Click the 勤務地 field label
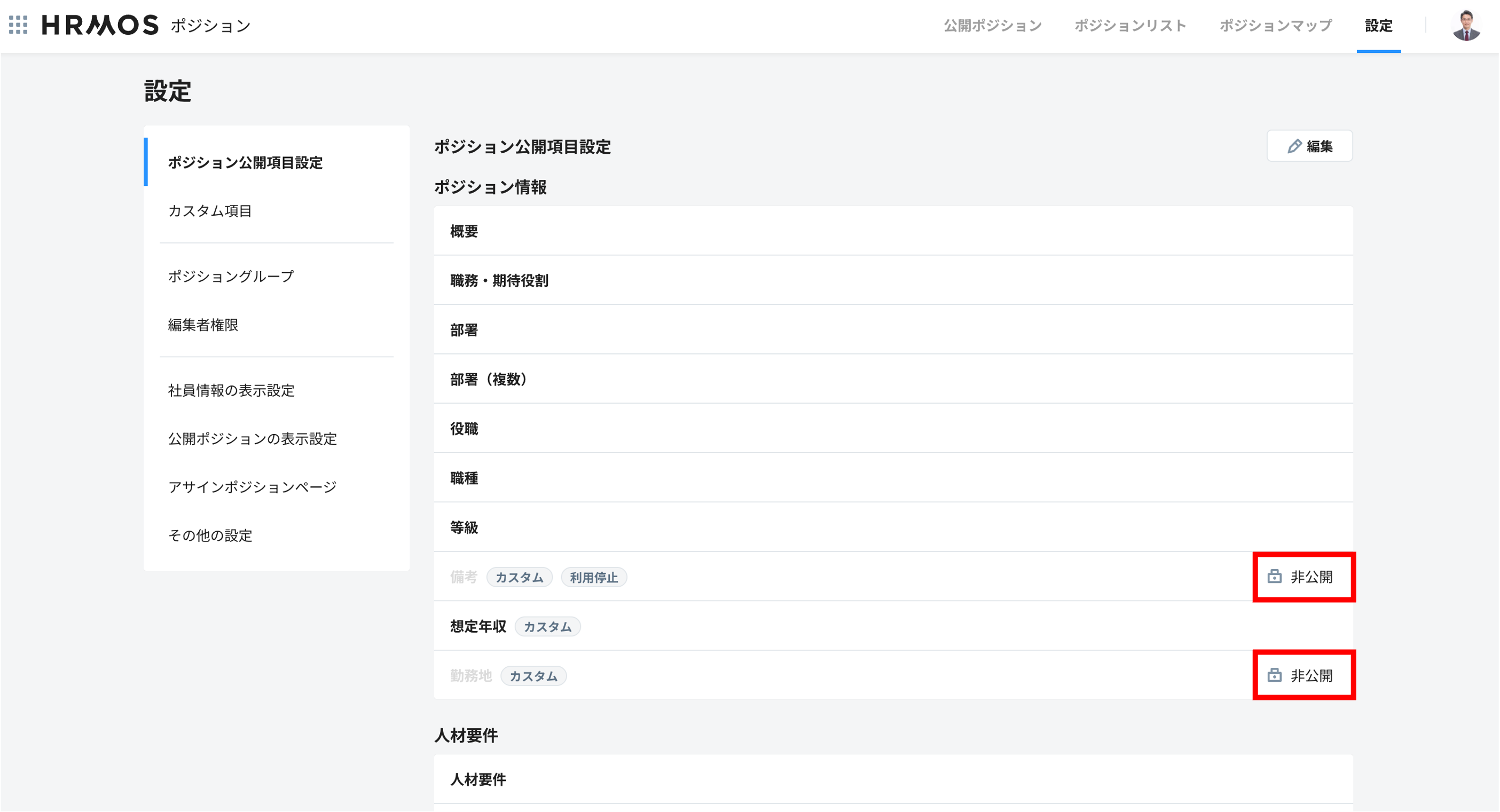The width and height of the screenshot is (1500, 812). (x=470, y=675)
